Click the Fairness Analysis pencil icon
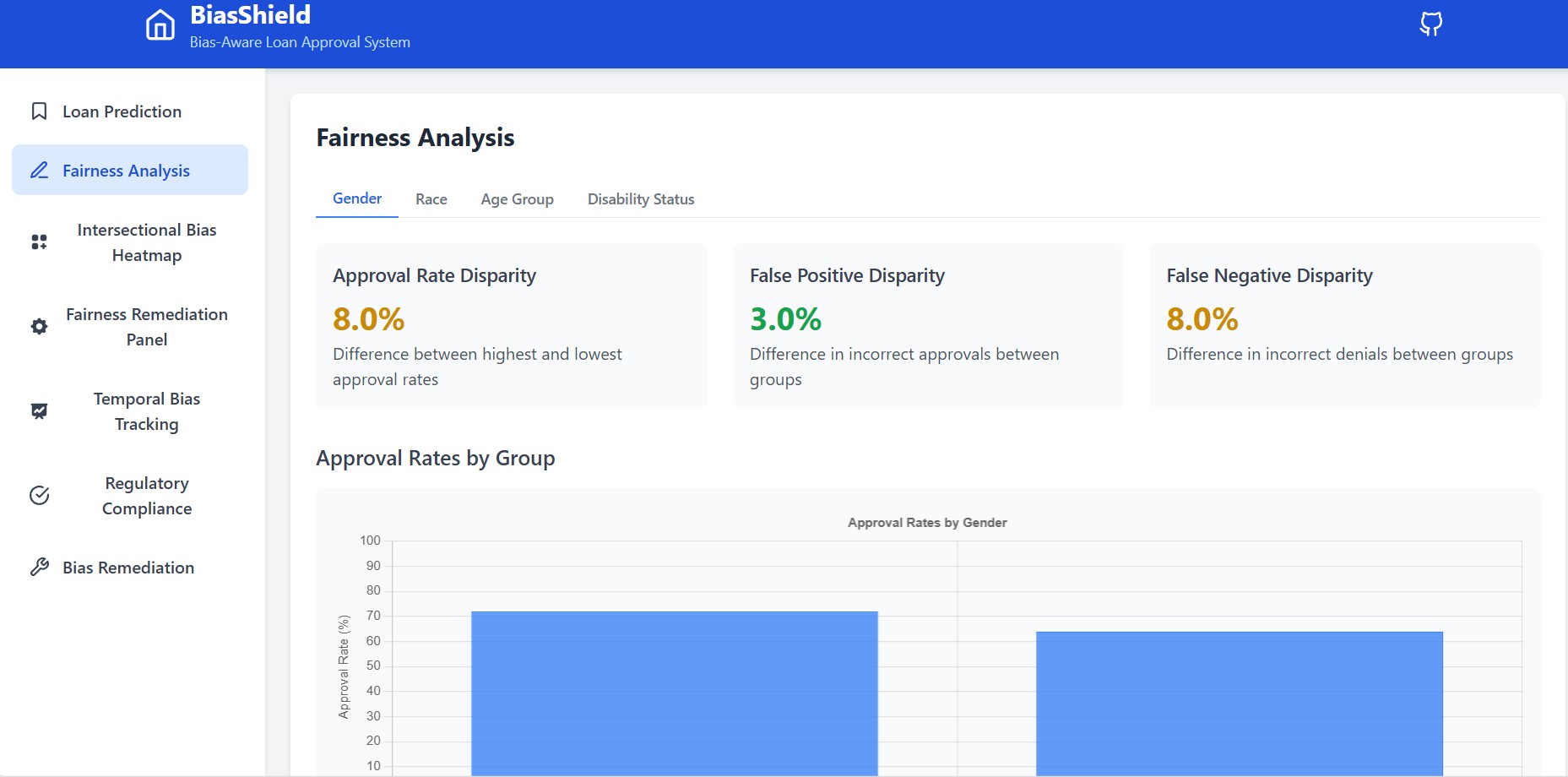This screenshot has width=1568, height=777. 39,171
